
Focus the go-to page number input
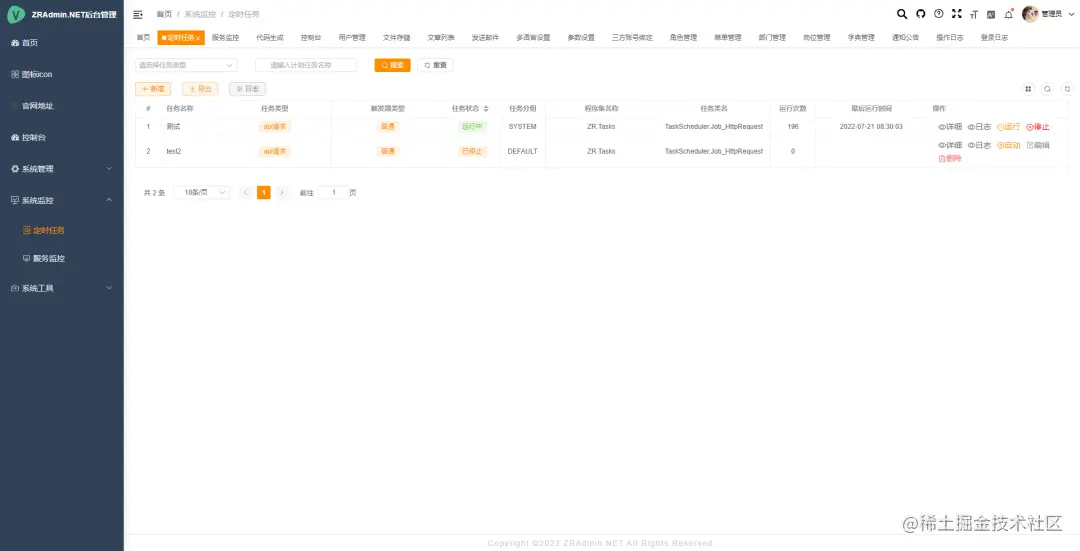(x=333, y=193)
